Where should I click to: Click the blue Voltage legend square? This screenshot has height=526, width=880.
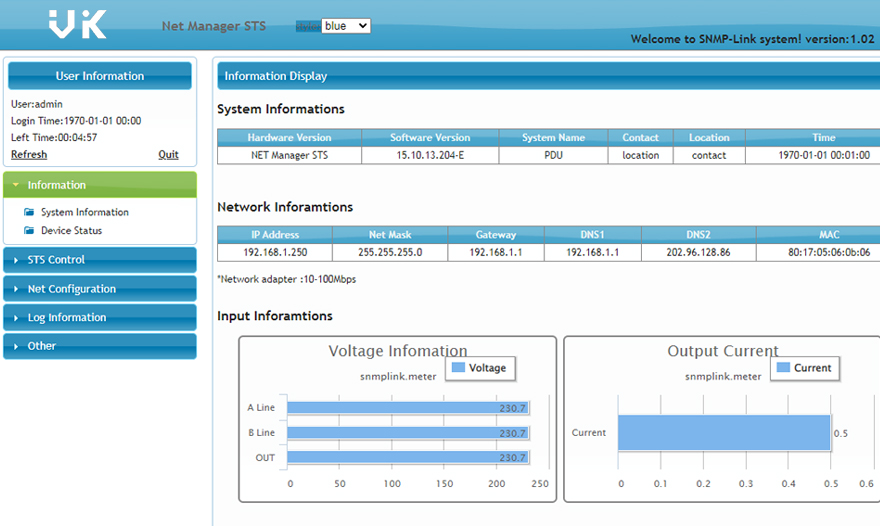[x=458, y=368]
